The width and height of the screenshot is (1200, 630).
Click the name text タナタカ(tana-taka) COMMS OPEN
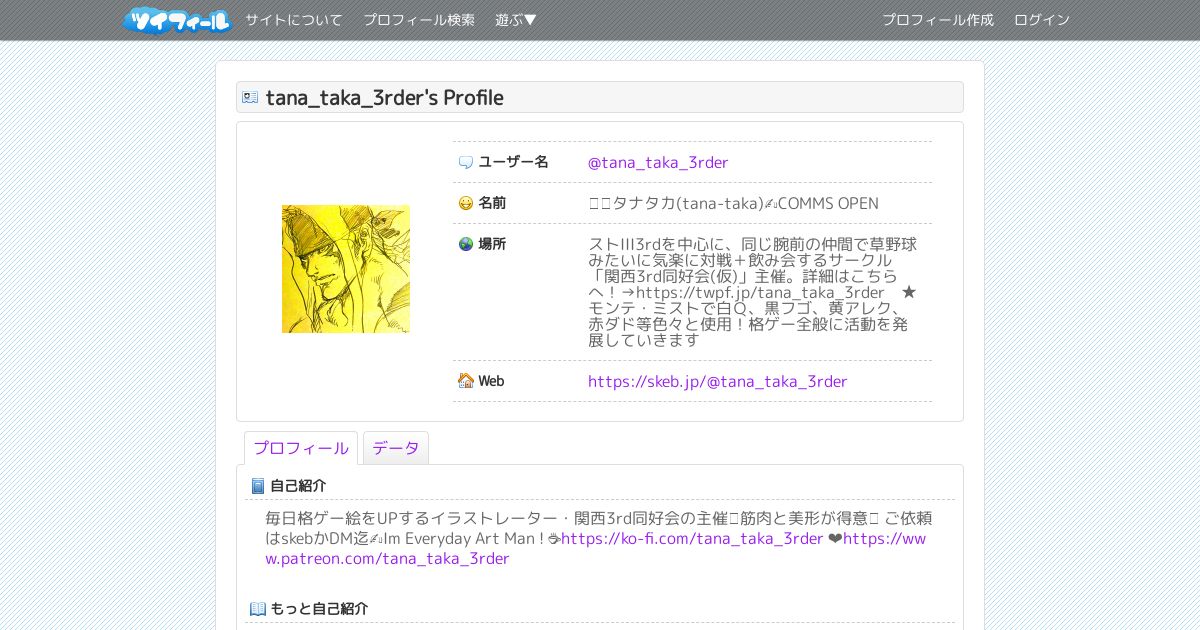coord(734,203)
